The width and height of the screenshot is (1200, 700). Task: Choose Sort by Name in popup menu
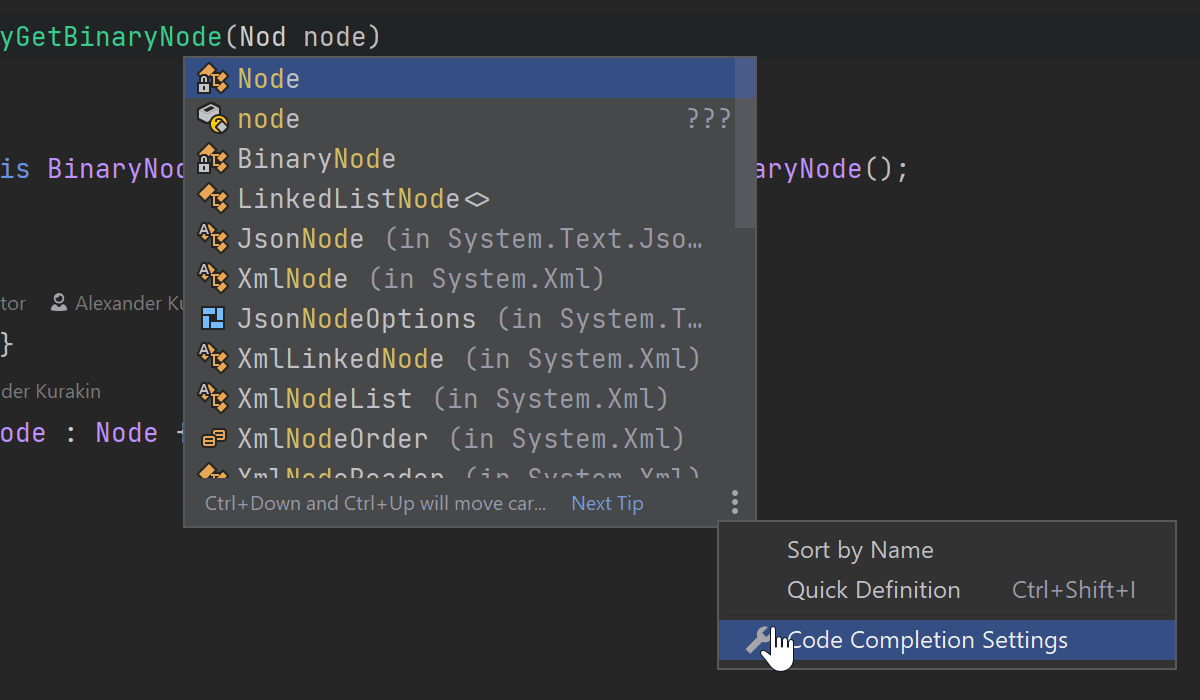860,550
